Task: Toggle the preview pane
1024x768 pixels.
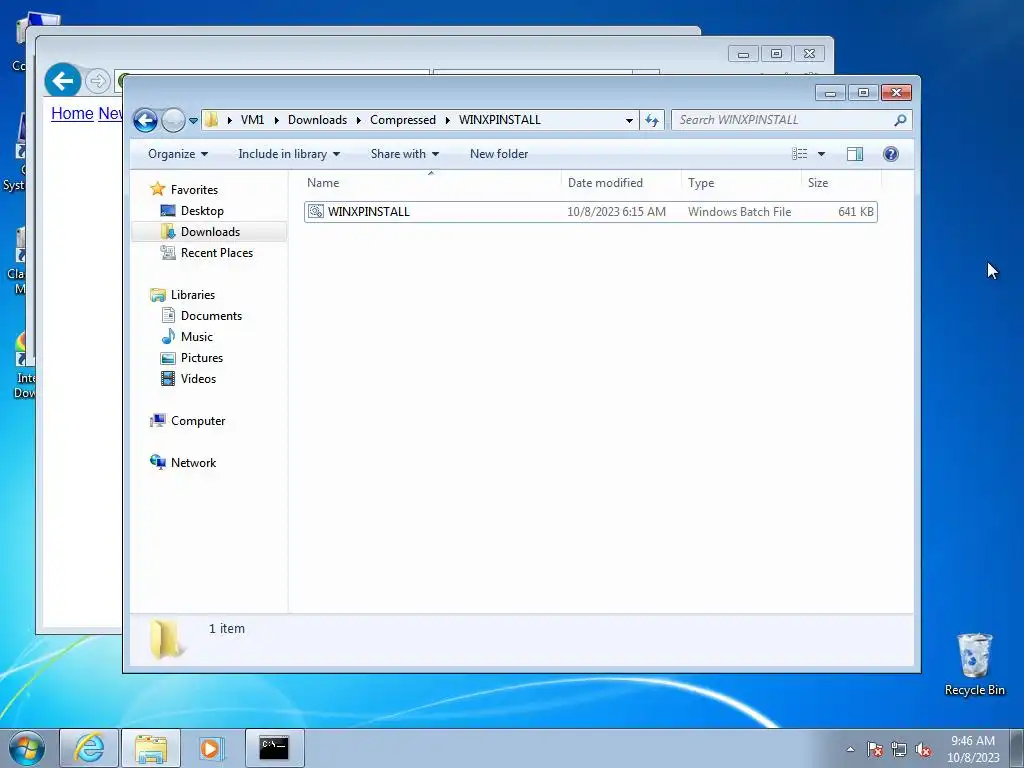Action: [855, 154]
